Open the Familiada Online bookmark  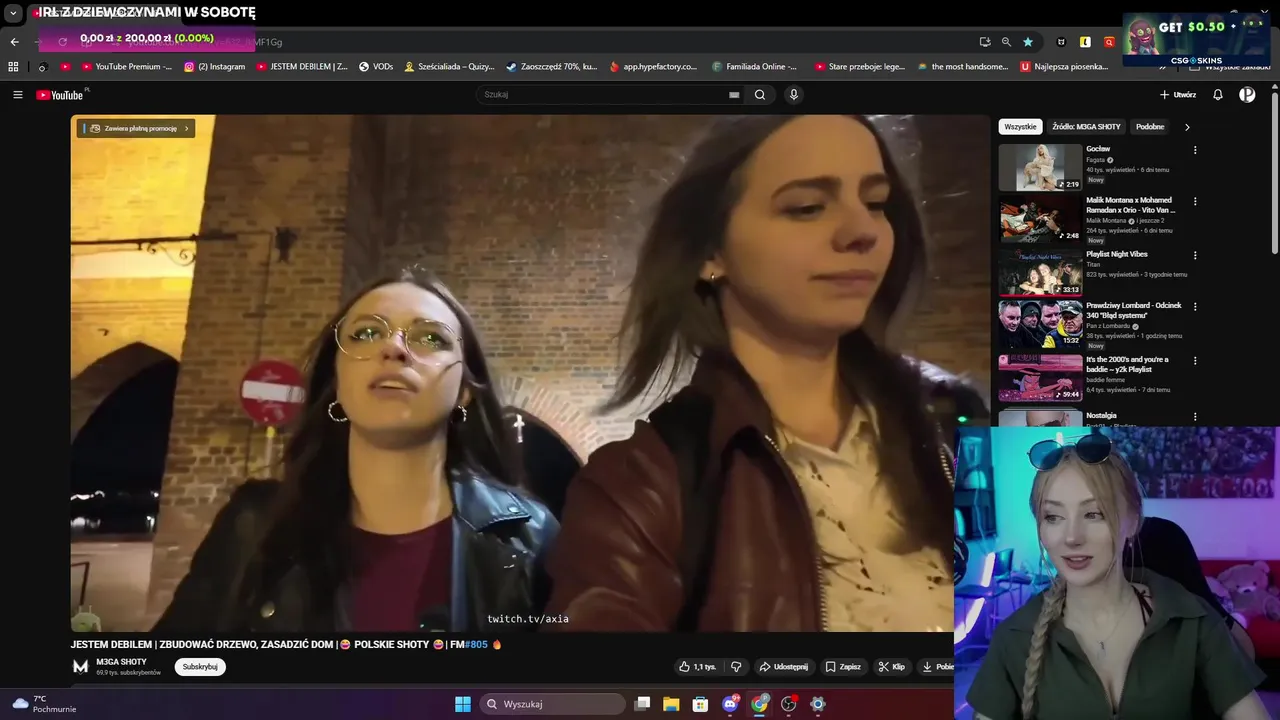tap(755, 67)
